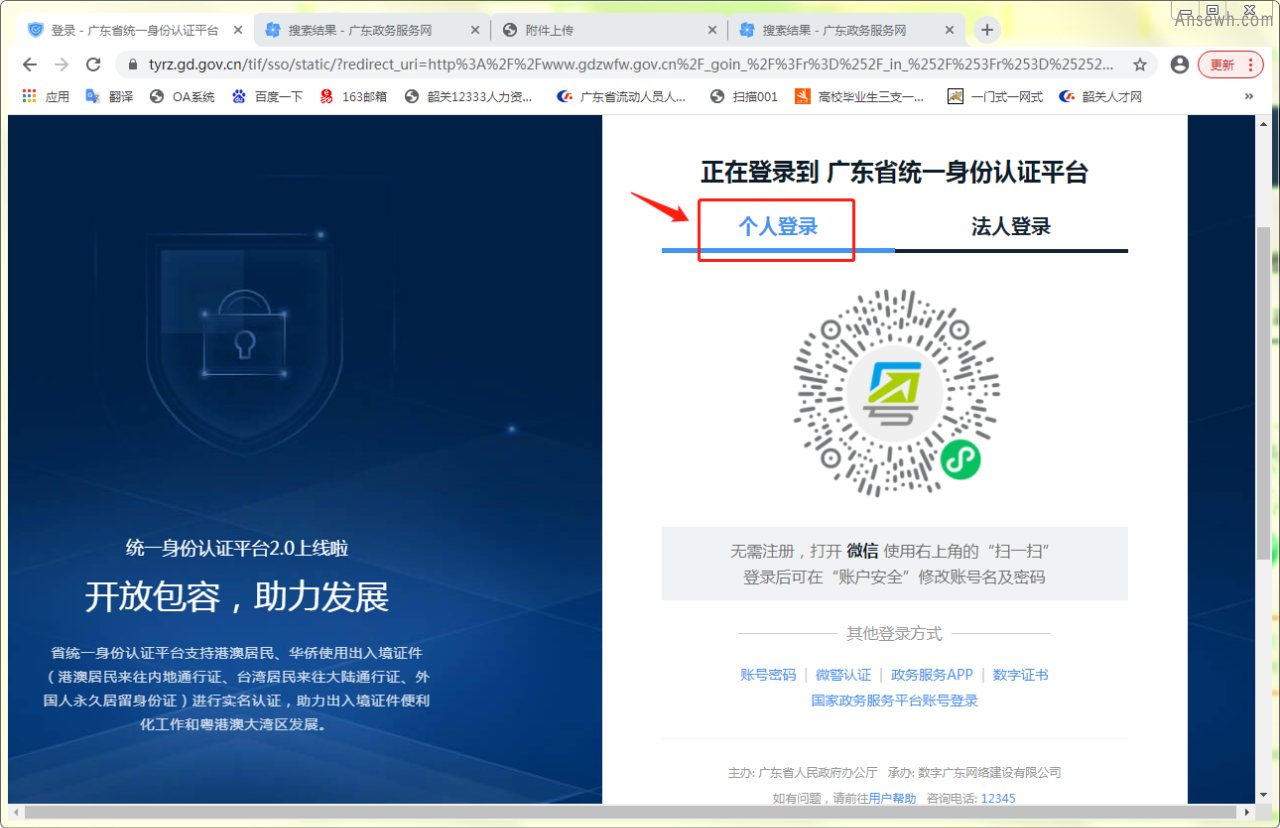The image size is (1280, 828).
Task: Open the Chrome profile avatar icon
Action: pos(1179,65)
